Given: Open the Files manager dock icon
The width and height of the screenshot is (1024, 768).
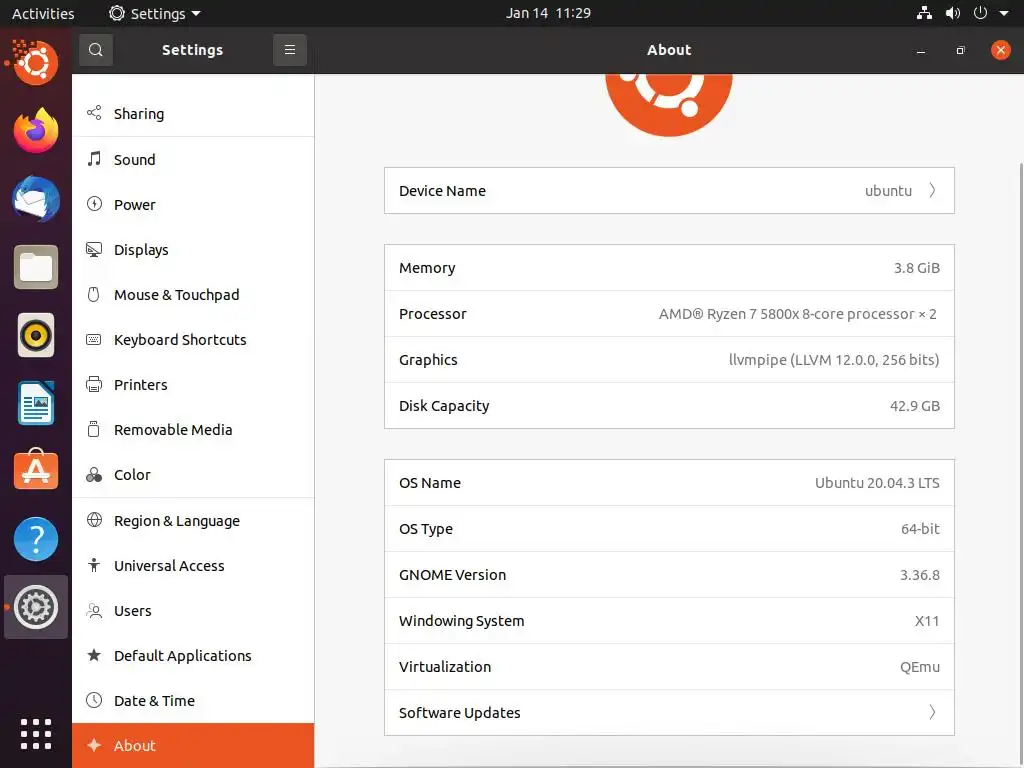Looking at the screenshot, I should [x=36, y=267].
